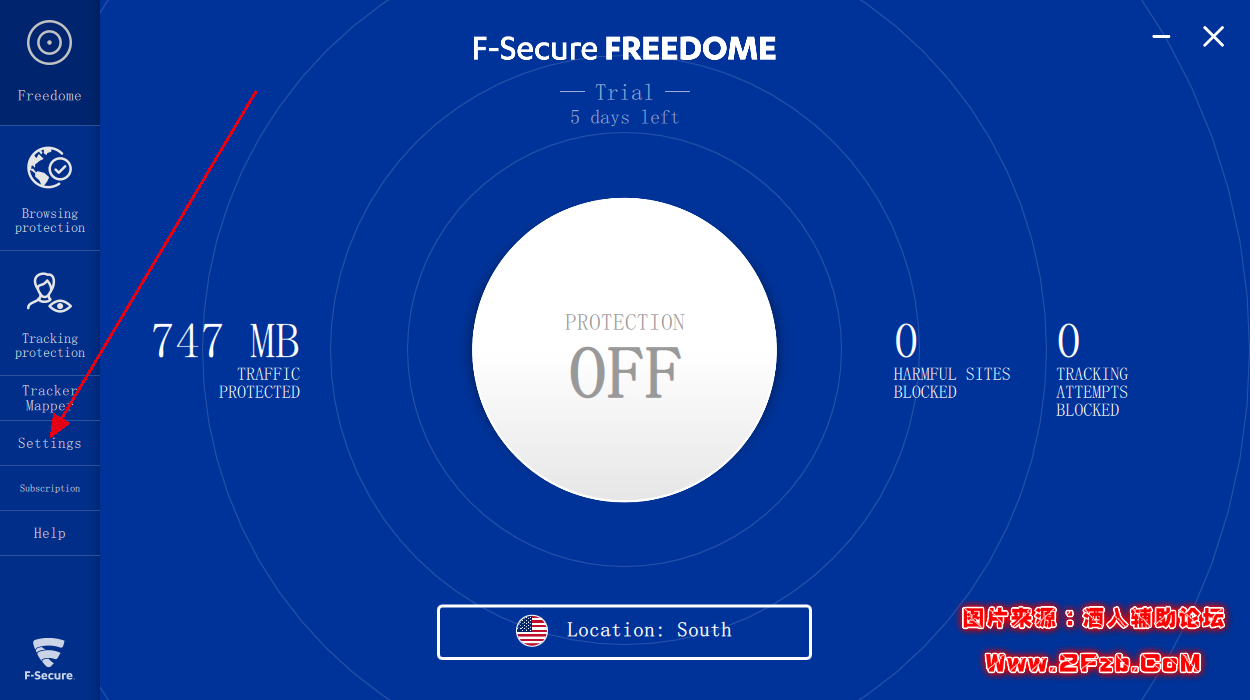Open the Help section
The image size is (1250, 700).
[49, 533]
